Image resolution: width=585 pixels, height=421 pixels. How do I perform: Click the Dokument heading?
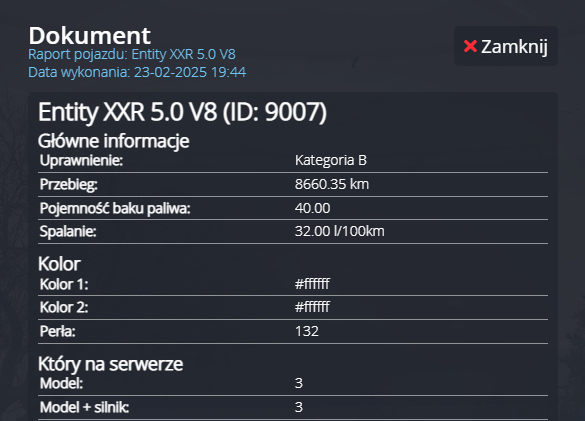tap(90, 36)
